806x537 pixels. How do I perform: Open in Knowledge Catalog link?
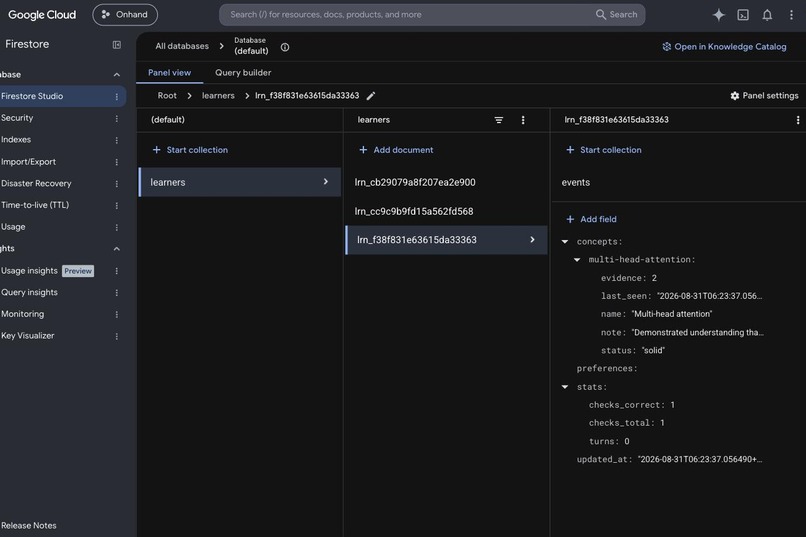point(724,47)
